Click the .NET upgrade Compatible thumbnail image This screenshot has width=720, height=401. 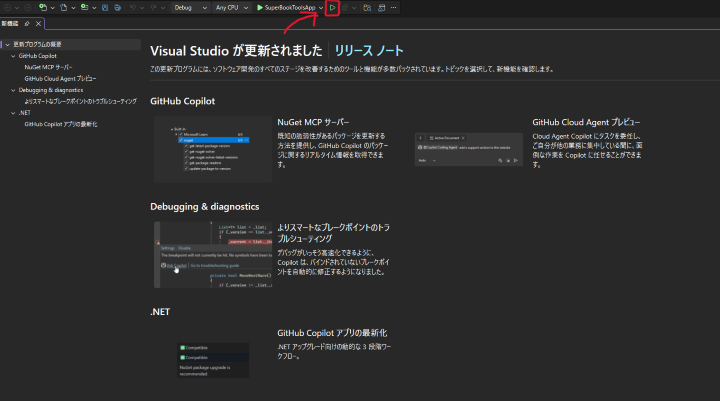213,360
